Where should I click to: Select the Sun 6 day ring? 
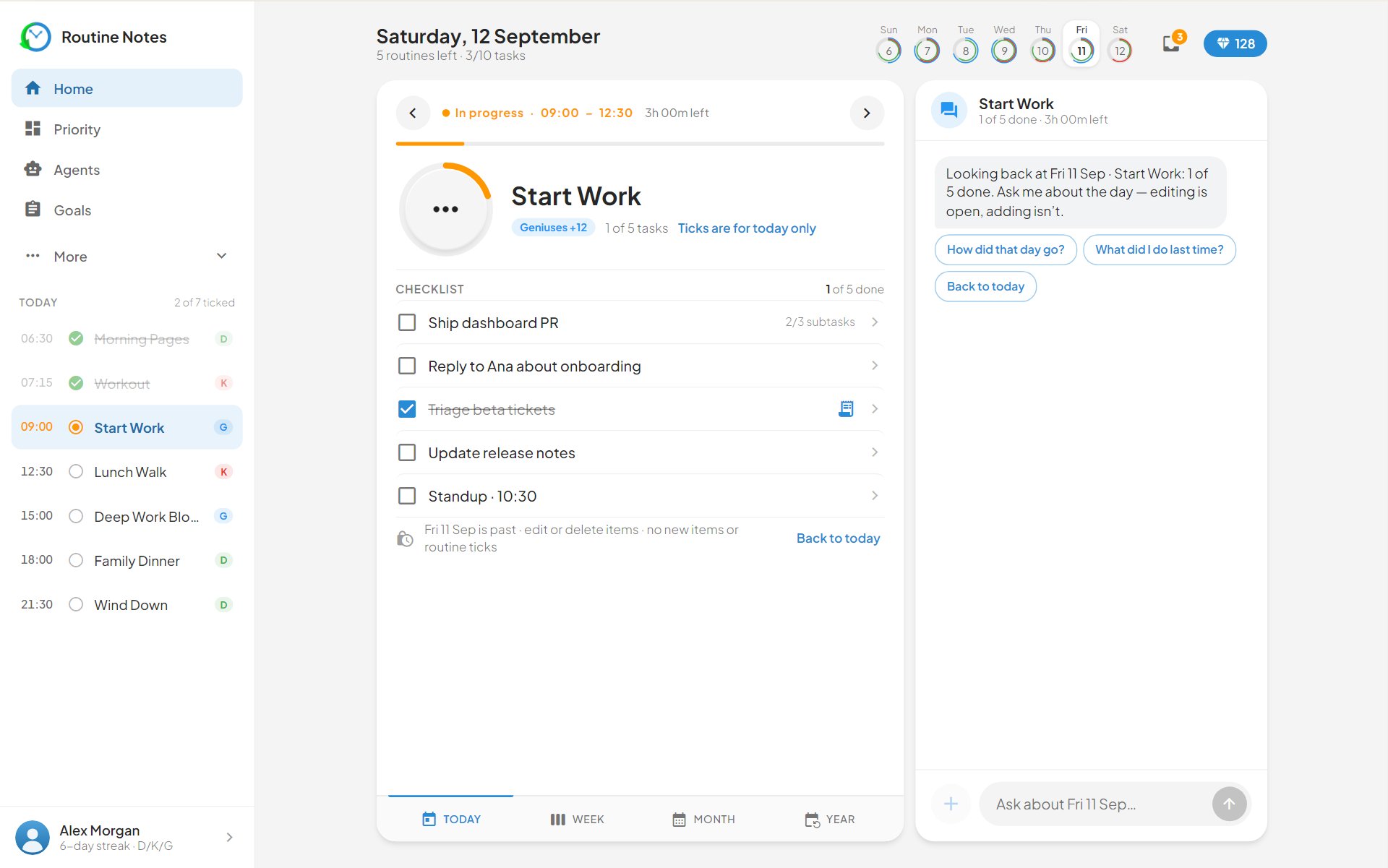[x=888, y=51]
